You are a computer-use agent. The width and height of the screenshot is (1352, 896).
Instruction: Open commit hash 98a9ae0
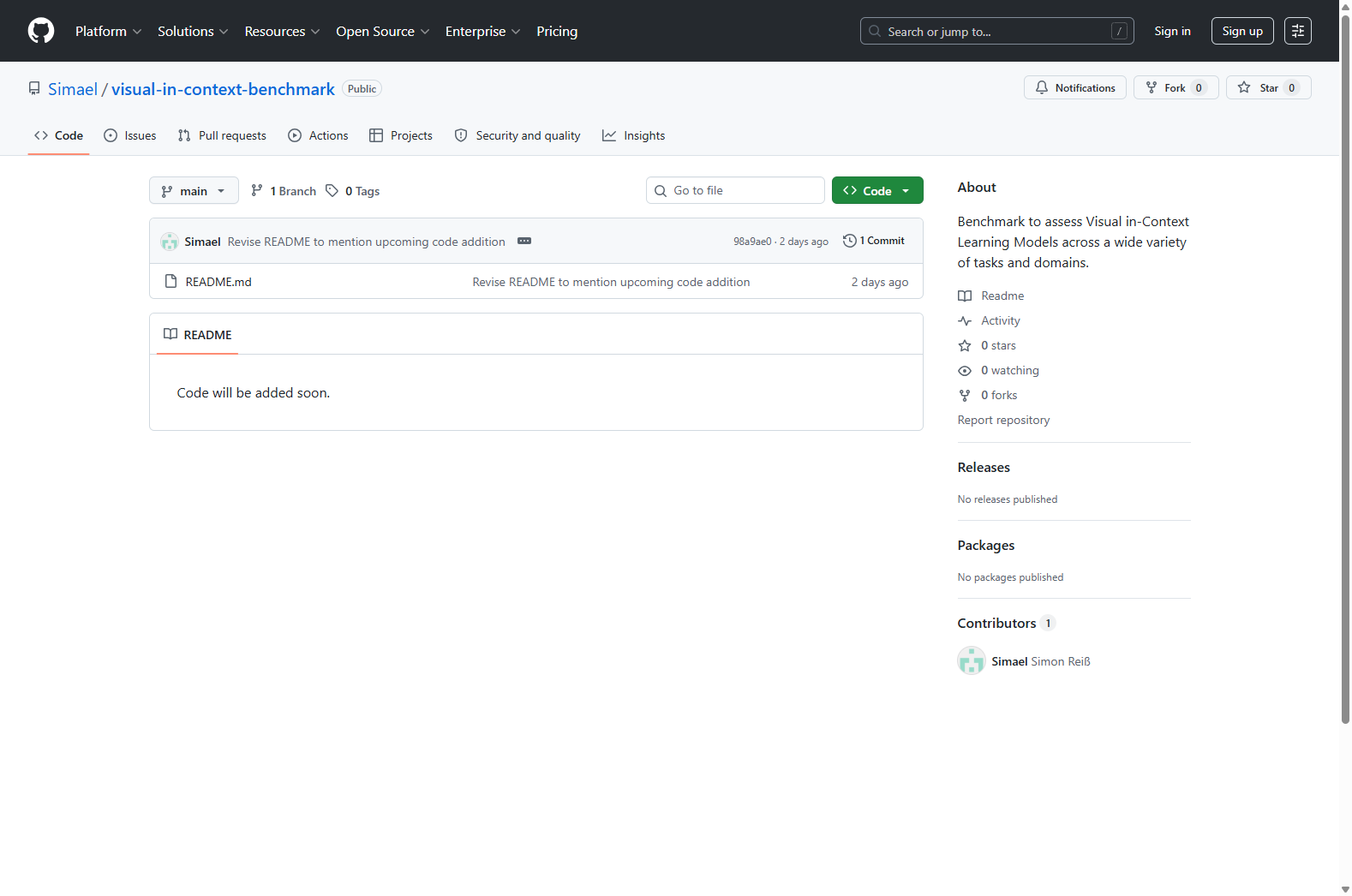click(x=752, y=242)
